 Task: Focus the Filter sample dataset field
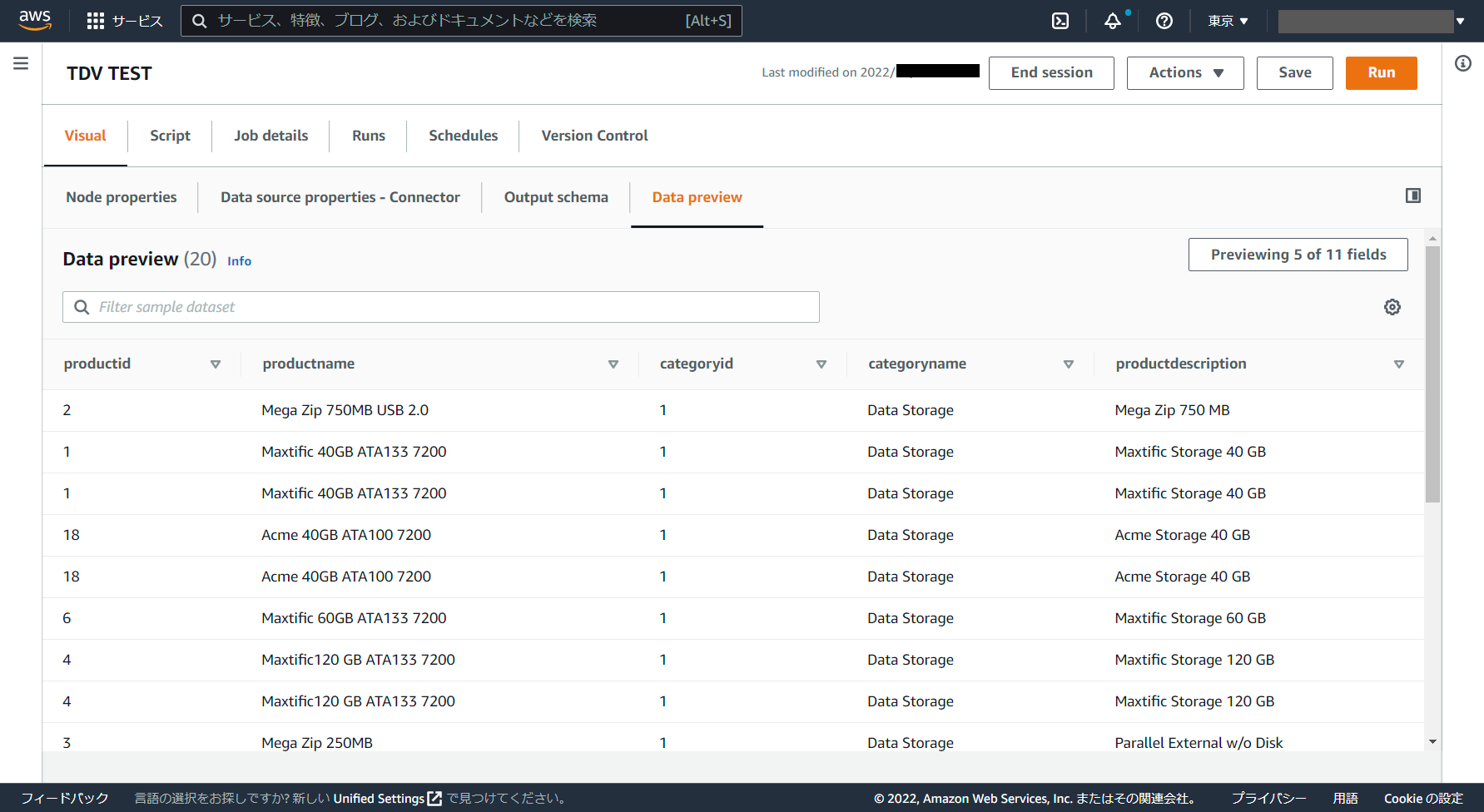[441, 307]
